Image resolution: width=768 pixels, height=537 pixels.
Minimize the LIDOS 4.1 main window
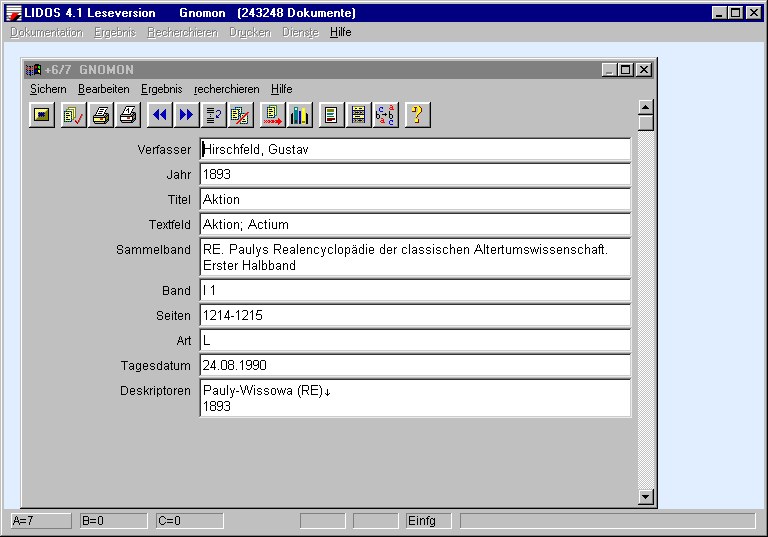(719, 13)
